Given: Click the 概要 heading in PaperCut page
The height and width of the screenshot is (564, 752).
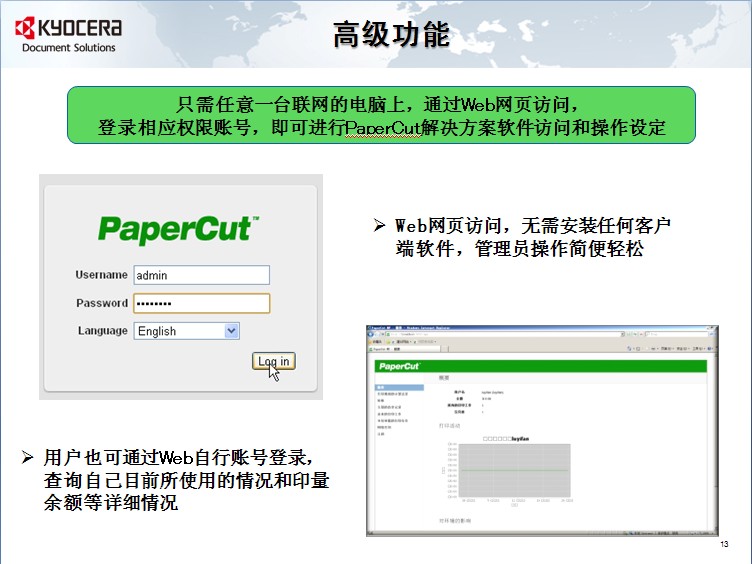Looking at the screenshot, I should [444, 379].
